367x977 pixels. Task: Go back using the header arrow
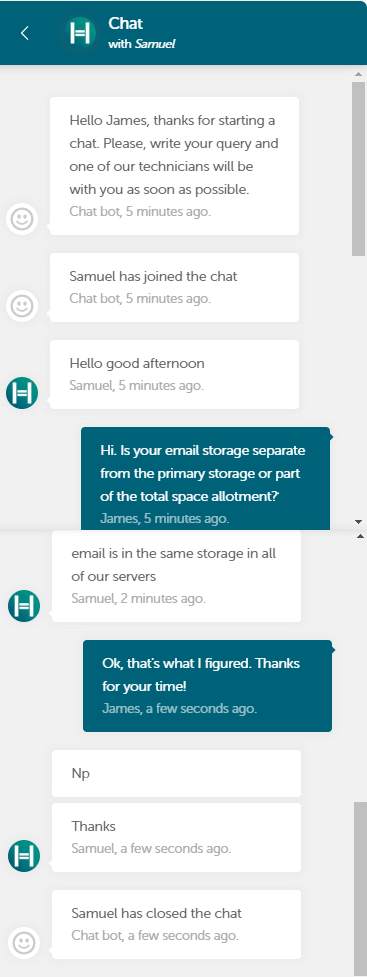(x=25, y=33)
